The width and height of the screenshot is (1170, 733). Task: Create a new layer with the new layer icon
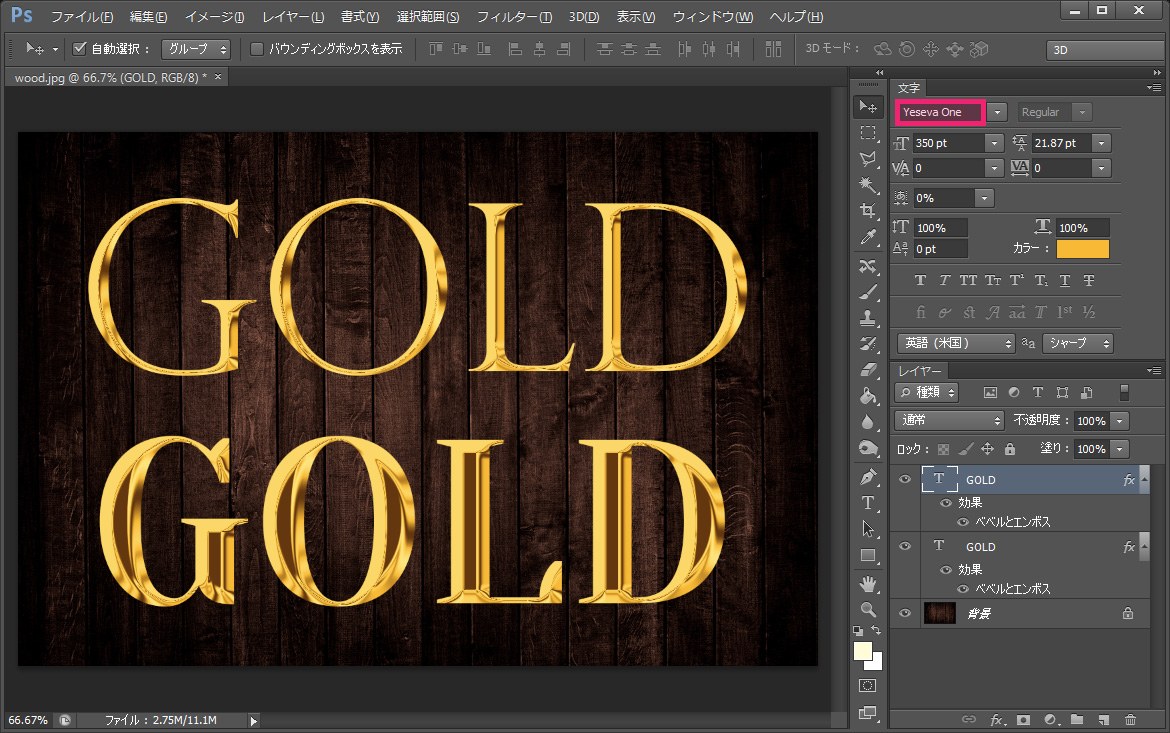pos(1103,719)
